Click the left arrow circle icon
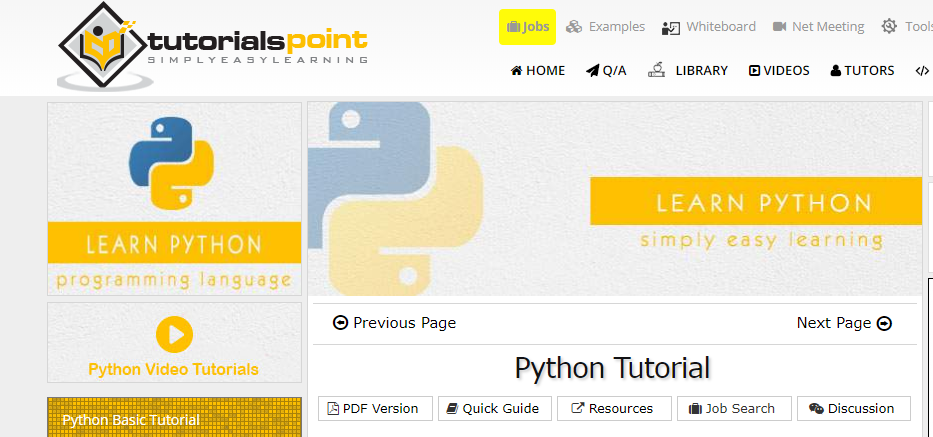 (x=340, y=323)
